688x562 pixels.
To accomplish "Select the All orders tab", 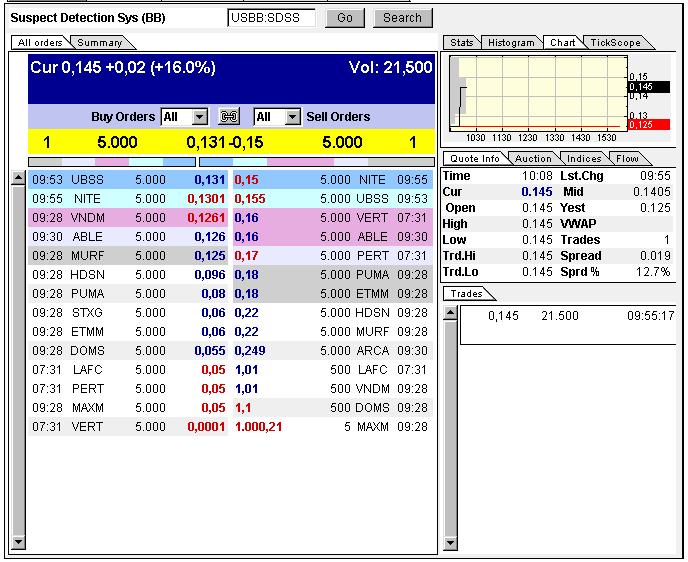I will 40,43.
